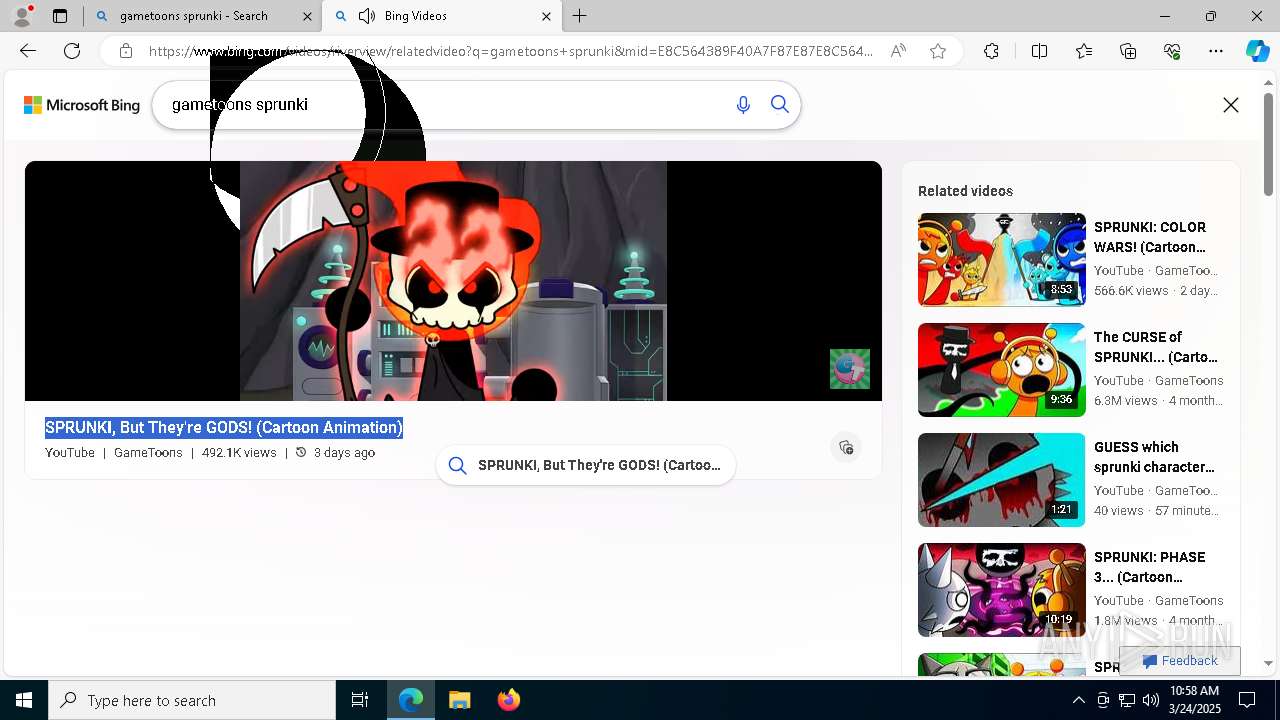Screen dimensions: 1280x720
Task: Open the tab actions menu icon
Action: pyautogui.click(x=60, y=16)
